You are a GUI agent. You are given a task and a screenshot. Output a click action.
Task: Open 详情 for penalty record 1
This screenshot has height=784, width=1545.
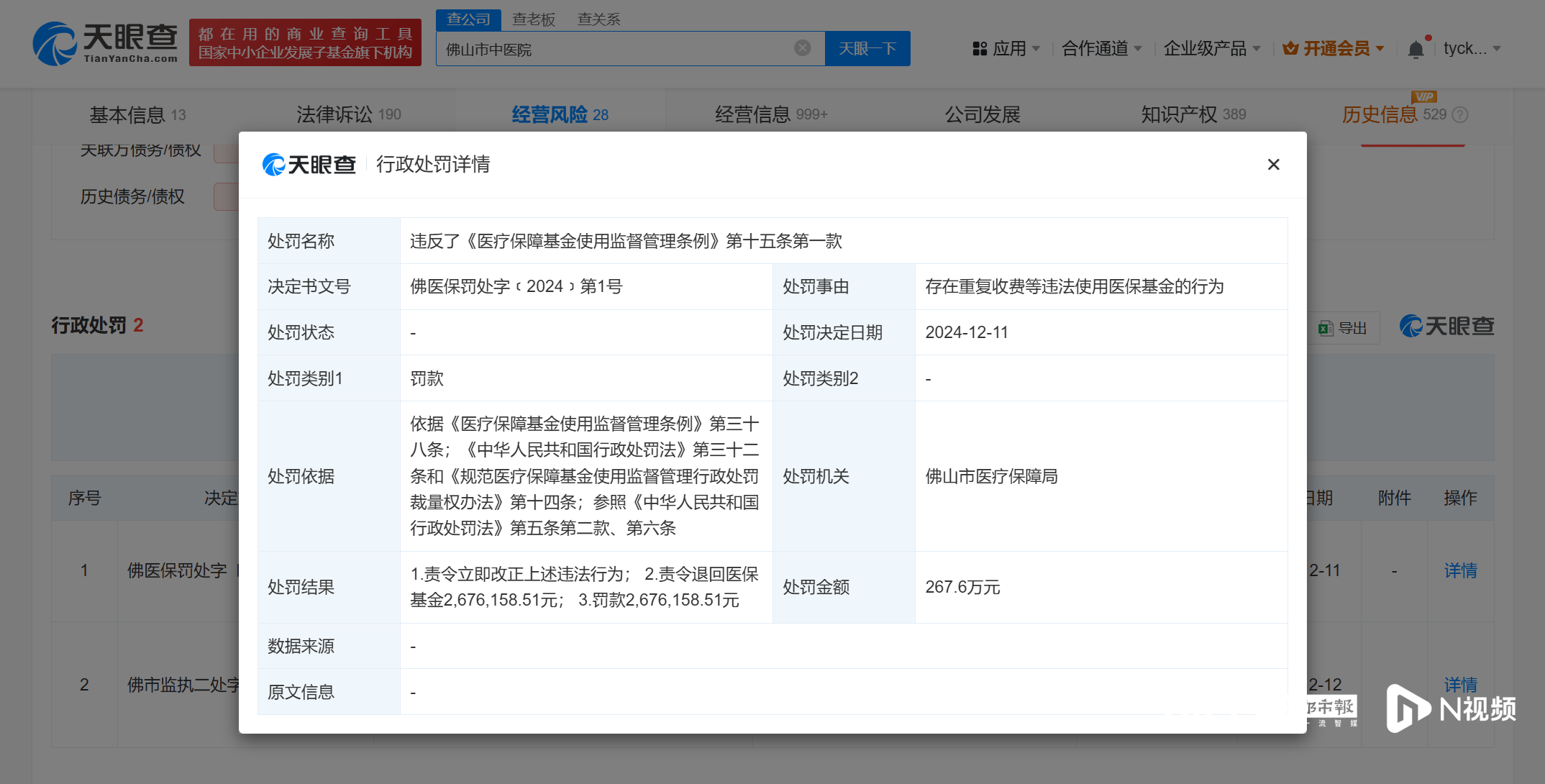[x=1461, y=570]
